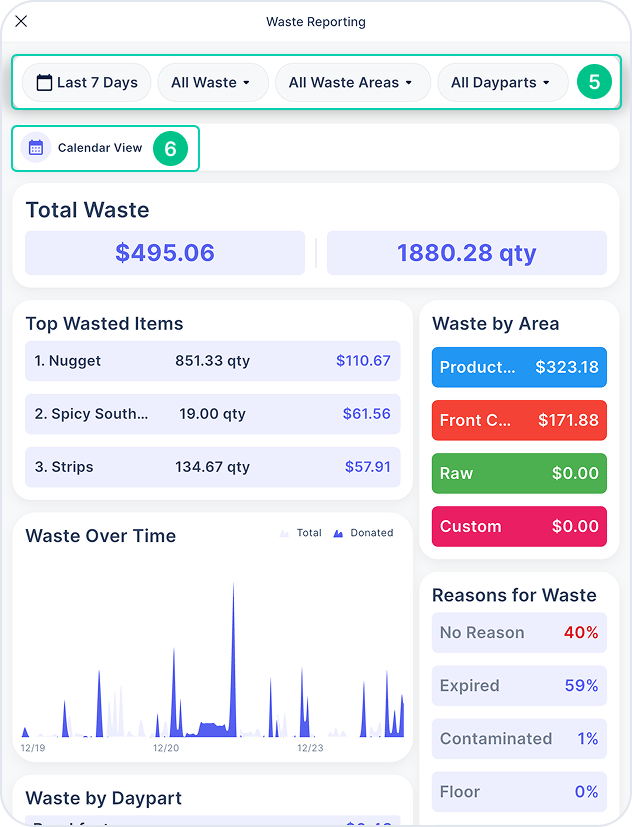Click the Expired 59% reason row
This screenshot has height=827, width=632.
tap(519, 686)
